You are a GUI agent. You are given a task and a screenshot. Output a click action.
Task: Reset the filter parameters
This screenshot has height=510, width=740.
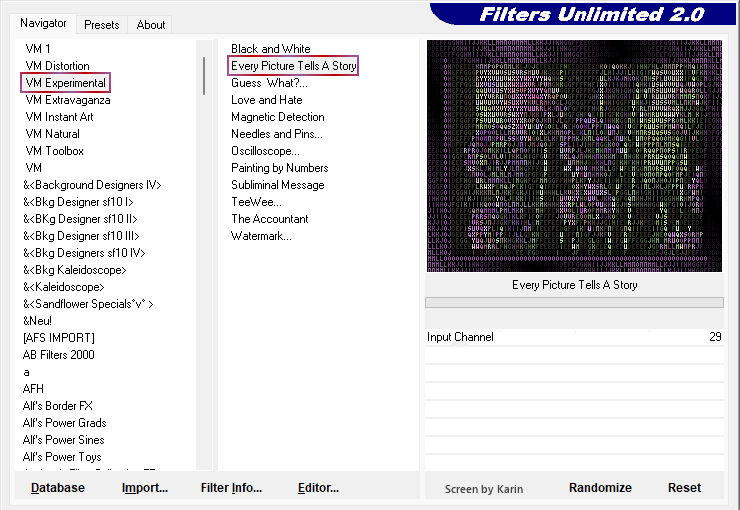684,488
